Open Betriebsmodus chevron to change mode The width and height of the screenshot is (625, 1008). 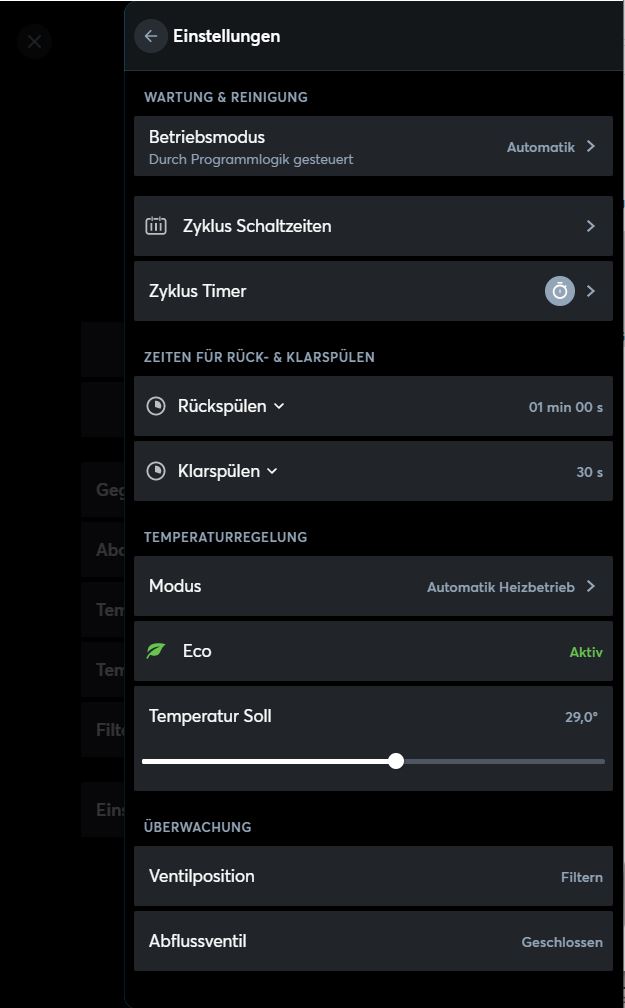(x=591, y=146)
